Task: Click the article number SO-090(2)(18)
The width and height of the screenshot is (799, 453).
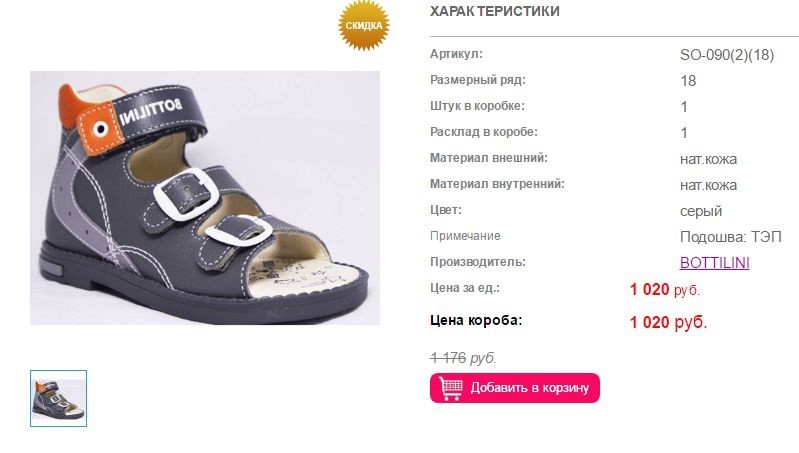Action: (727, 55)
